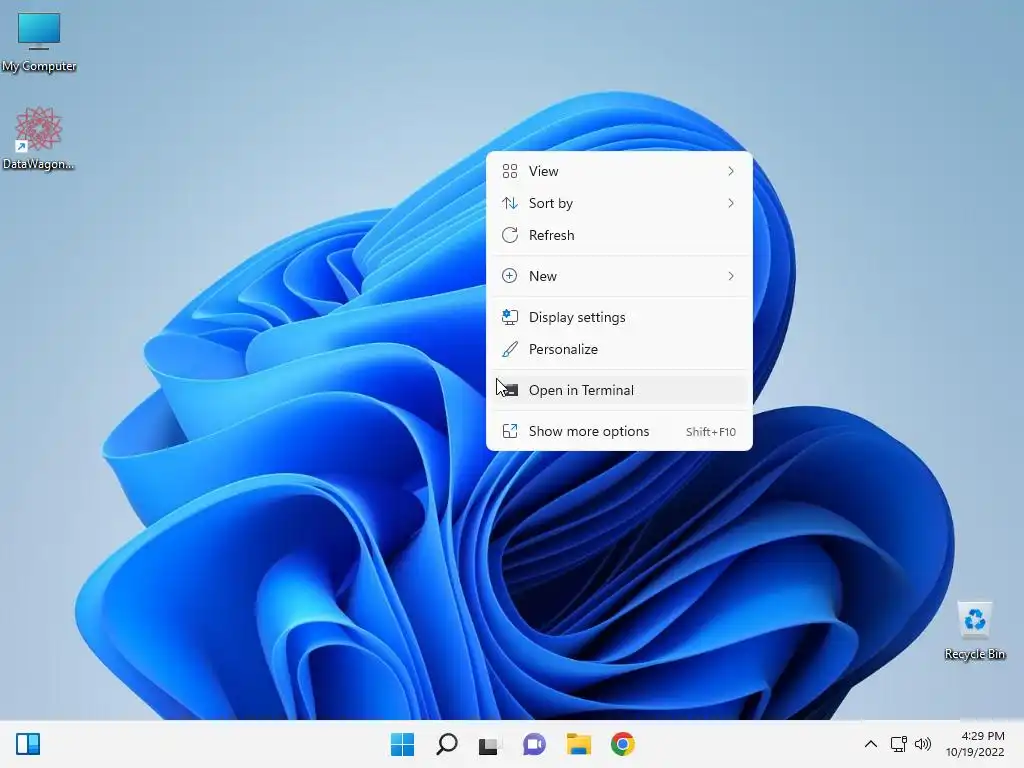Open the network status tray icon

899,744
